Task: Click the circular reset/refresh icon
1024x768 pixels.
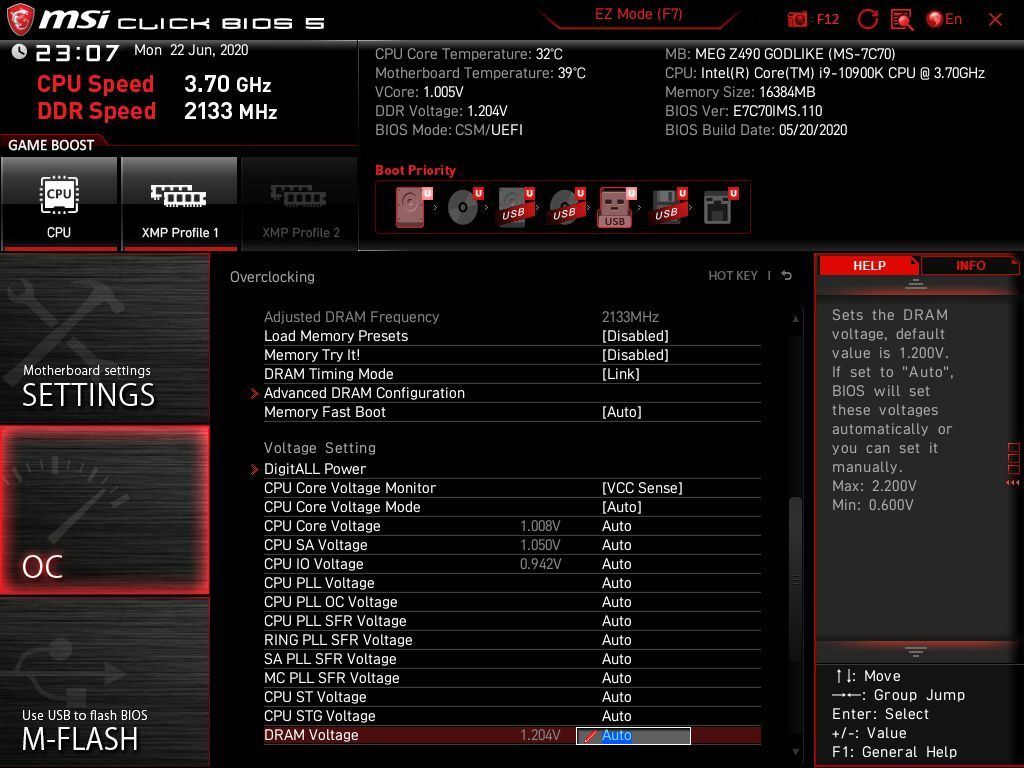Action: click(x=868, y=19)
